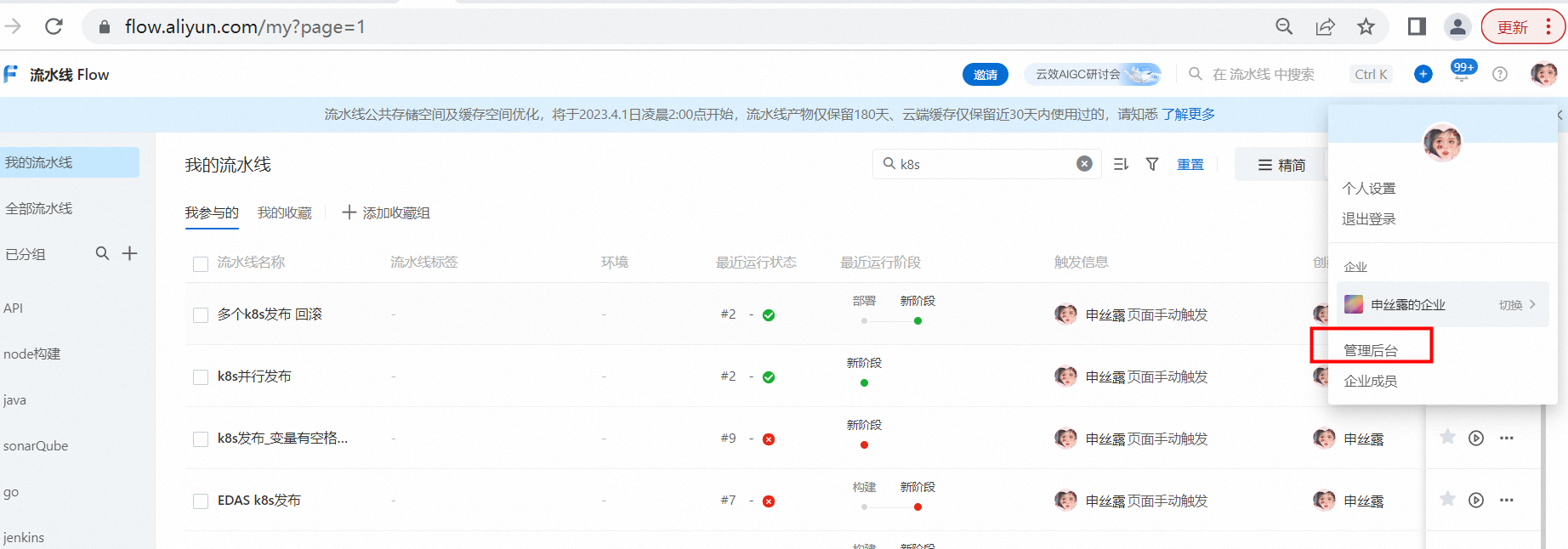This screenshot has height=549, width=1568.
Task: Click success status icon for 多个k8s发布 回滚
Action: coord(769,314)
